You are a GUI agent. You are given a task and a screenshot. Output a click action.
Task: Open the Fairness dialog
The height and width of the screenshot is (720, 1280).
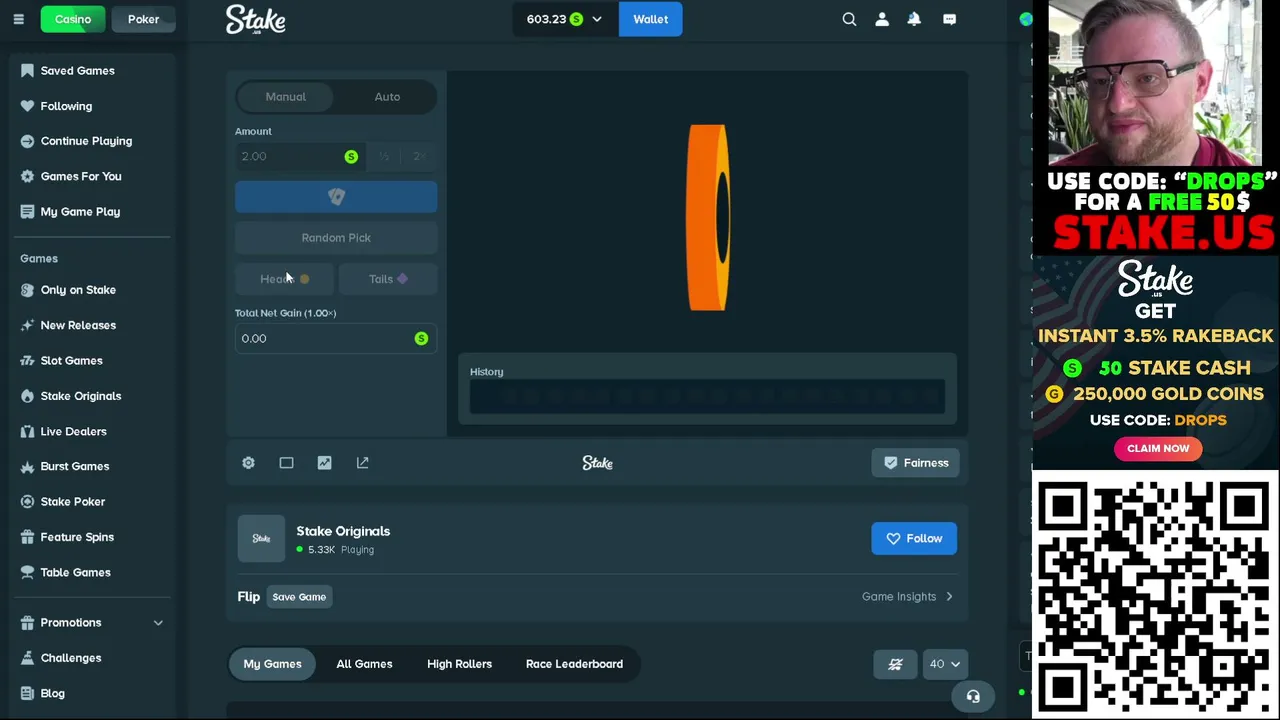[x=916, y=463]
